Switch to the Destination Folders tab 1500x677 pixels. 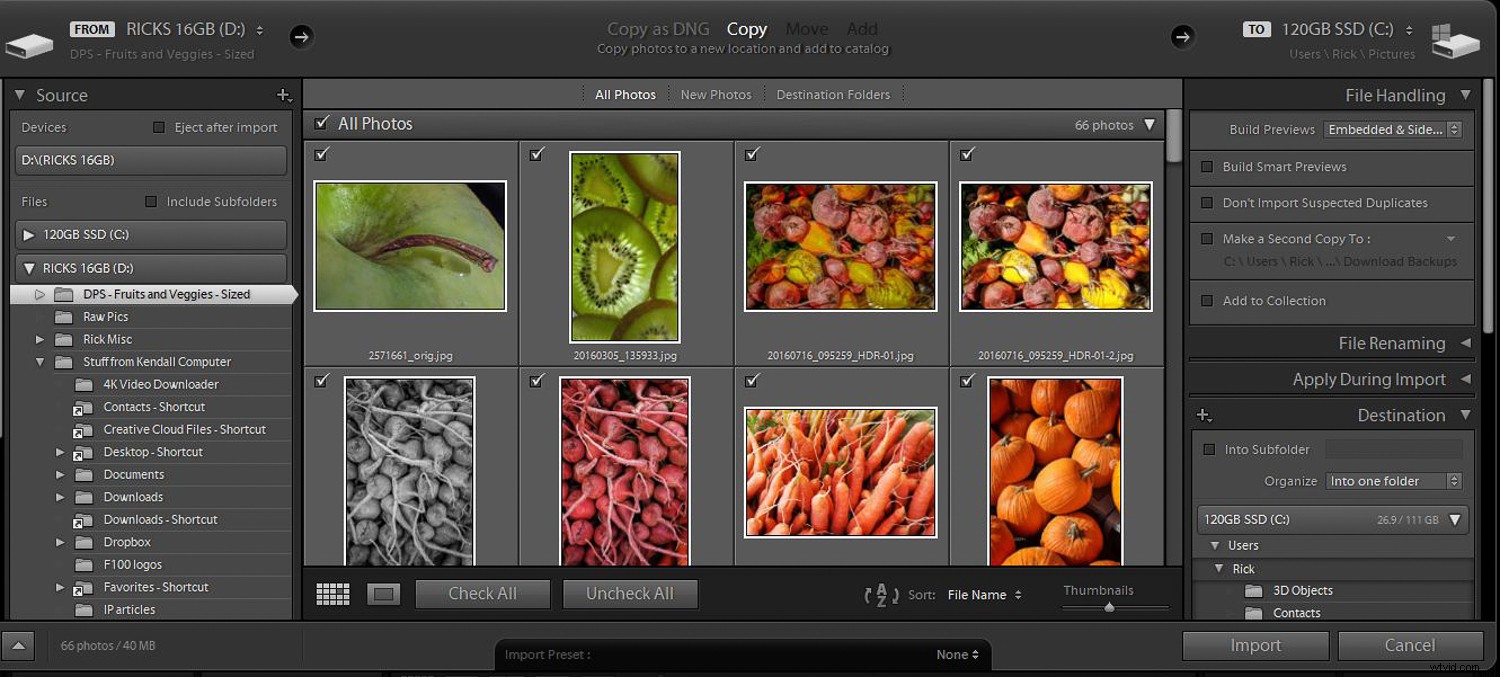tap(833, 93)
